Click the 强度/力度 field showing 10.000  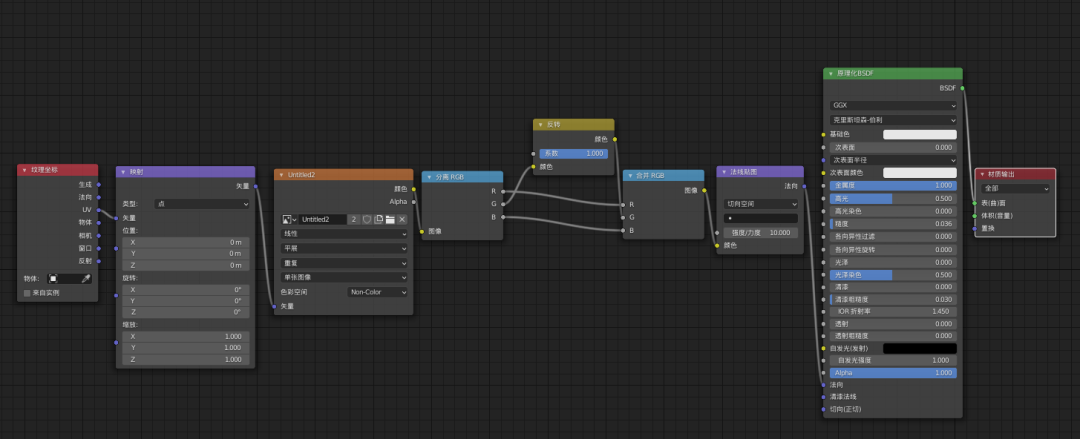760,232
